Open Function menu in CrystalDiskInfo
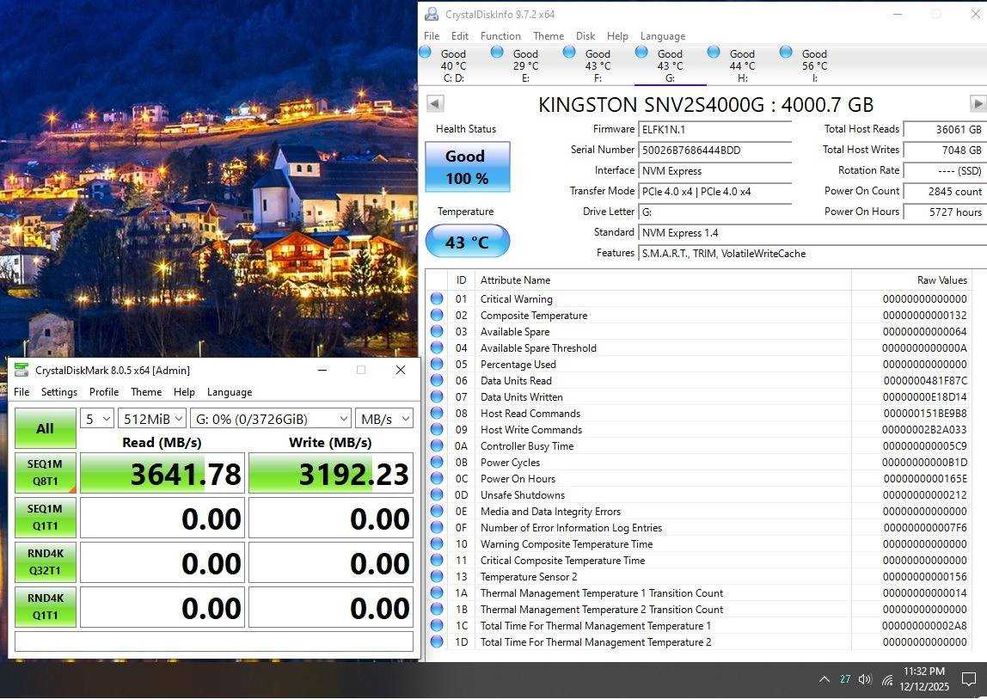The height and width of the screenshot is (700, 987). 500,36
